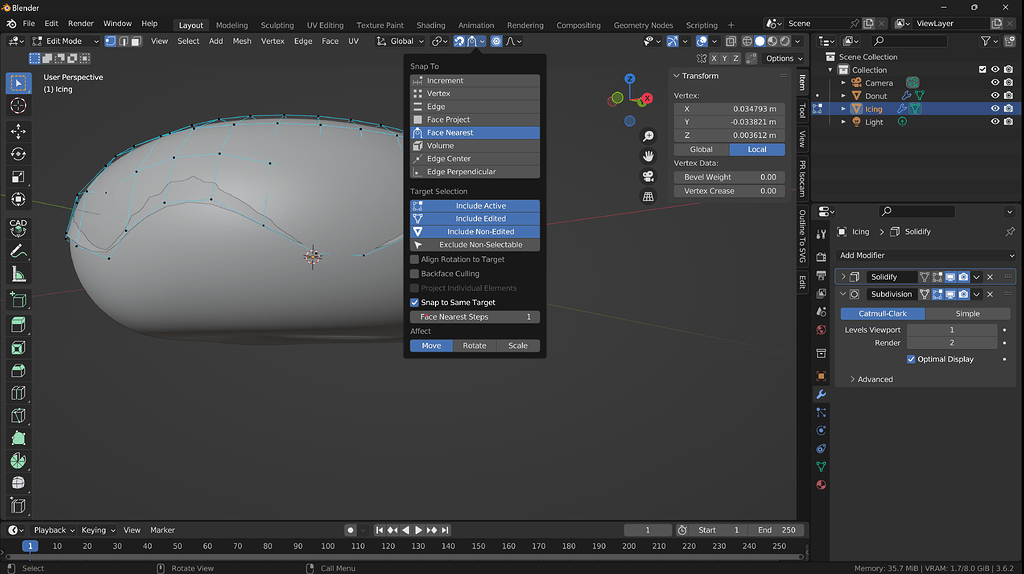Viewport: 1024px width, 574px height.
Task: Adjust the Vertex Crease slider
Action: [729, 191]
